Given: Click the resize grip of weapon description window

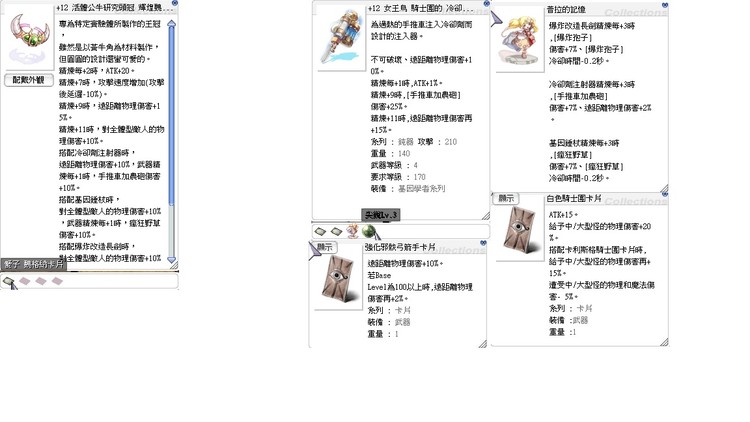Looking at the screenshot, I should pyautogui.click(x=485, y=216).
